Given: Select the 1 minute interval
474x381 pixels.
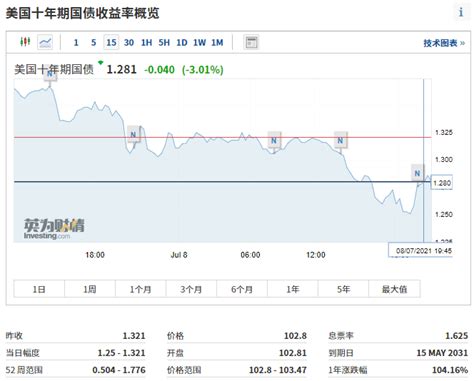Looking at the screenshot, I should pos(76,43).
